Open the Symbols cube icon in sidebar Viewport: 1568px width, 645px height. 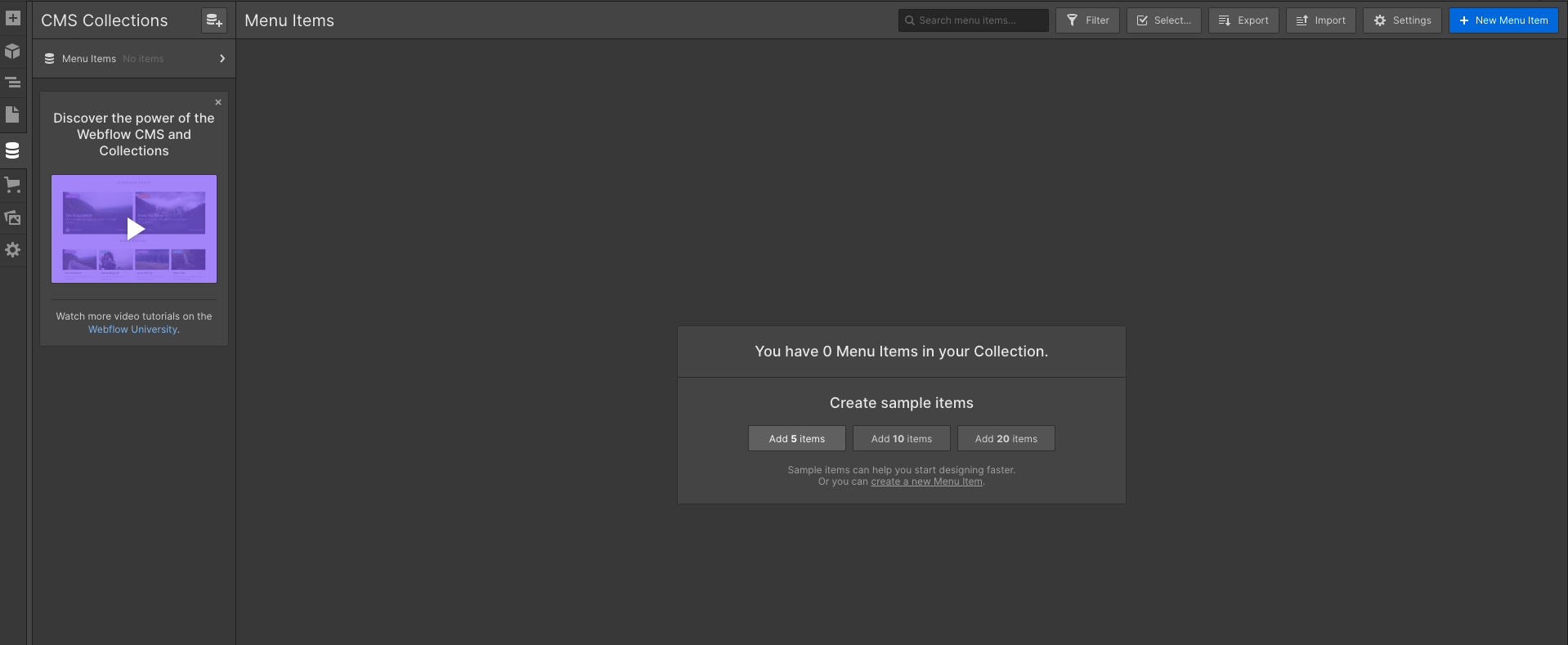tap(12, 51)
